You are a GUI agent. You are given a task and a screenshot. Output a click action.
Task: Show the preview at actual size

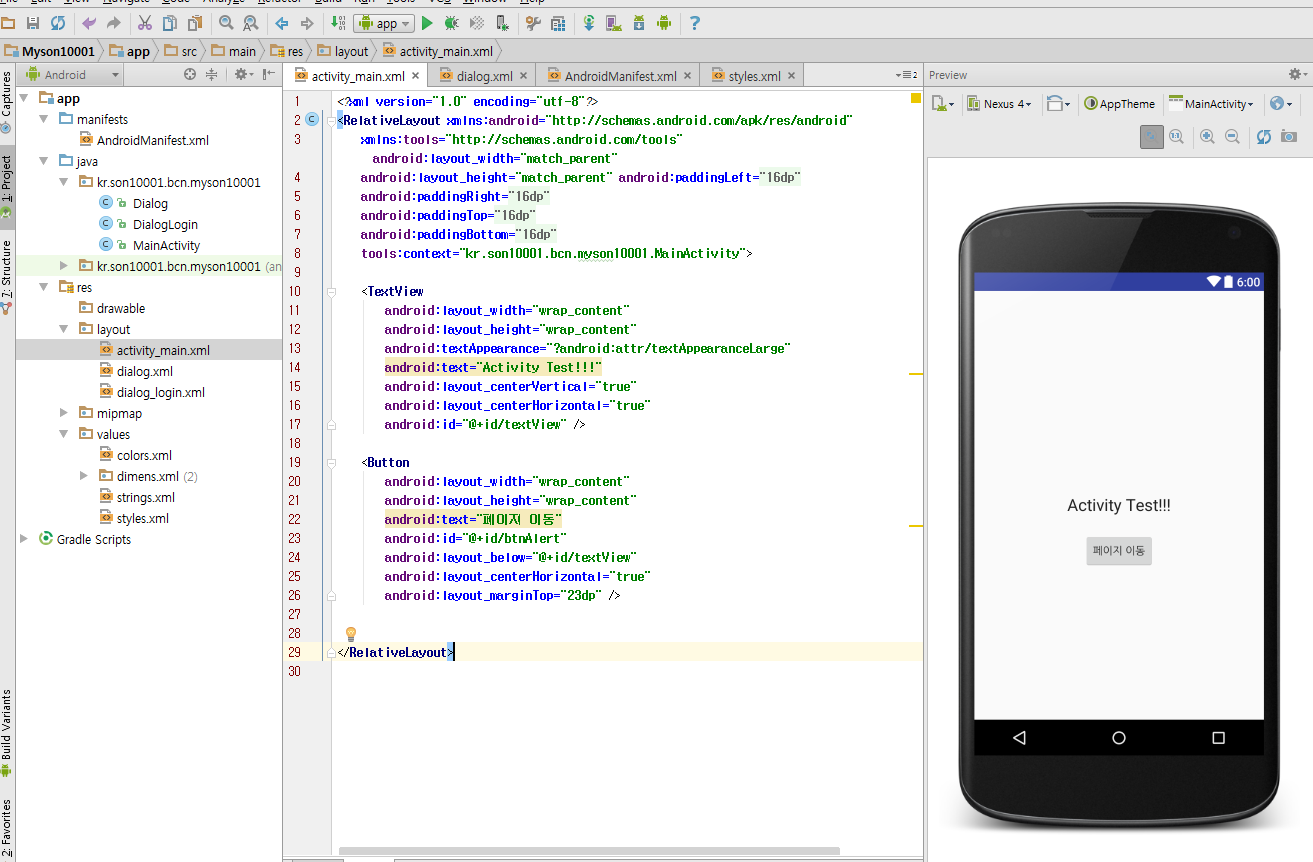pyautogui.click(x=1176, y=137)
